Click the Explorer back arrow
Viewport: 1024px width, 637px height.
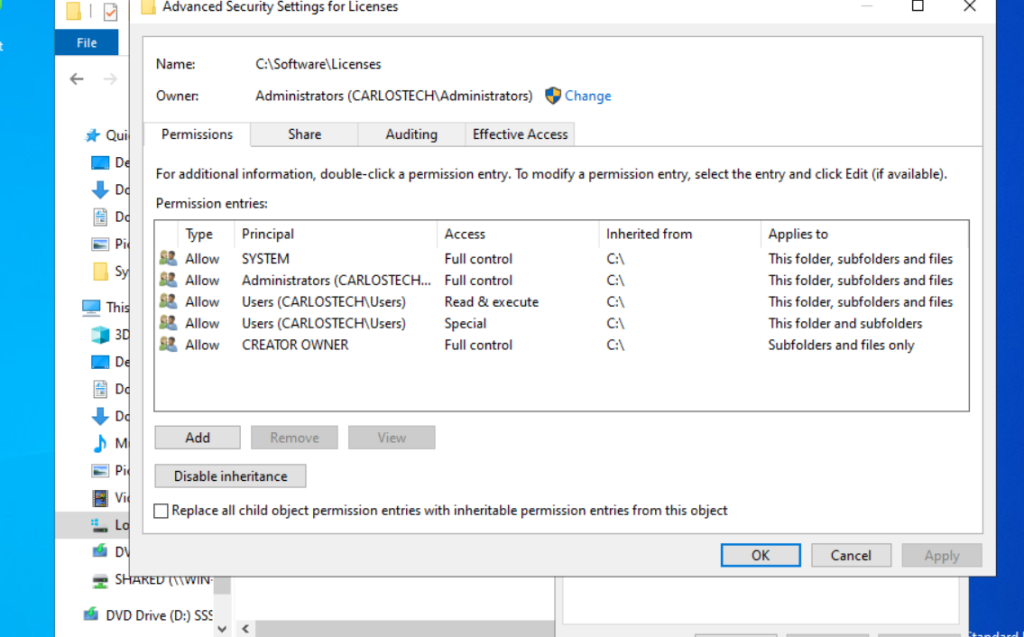[77, 80]
